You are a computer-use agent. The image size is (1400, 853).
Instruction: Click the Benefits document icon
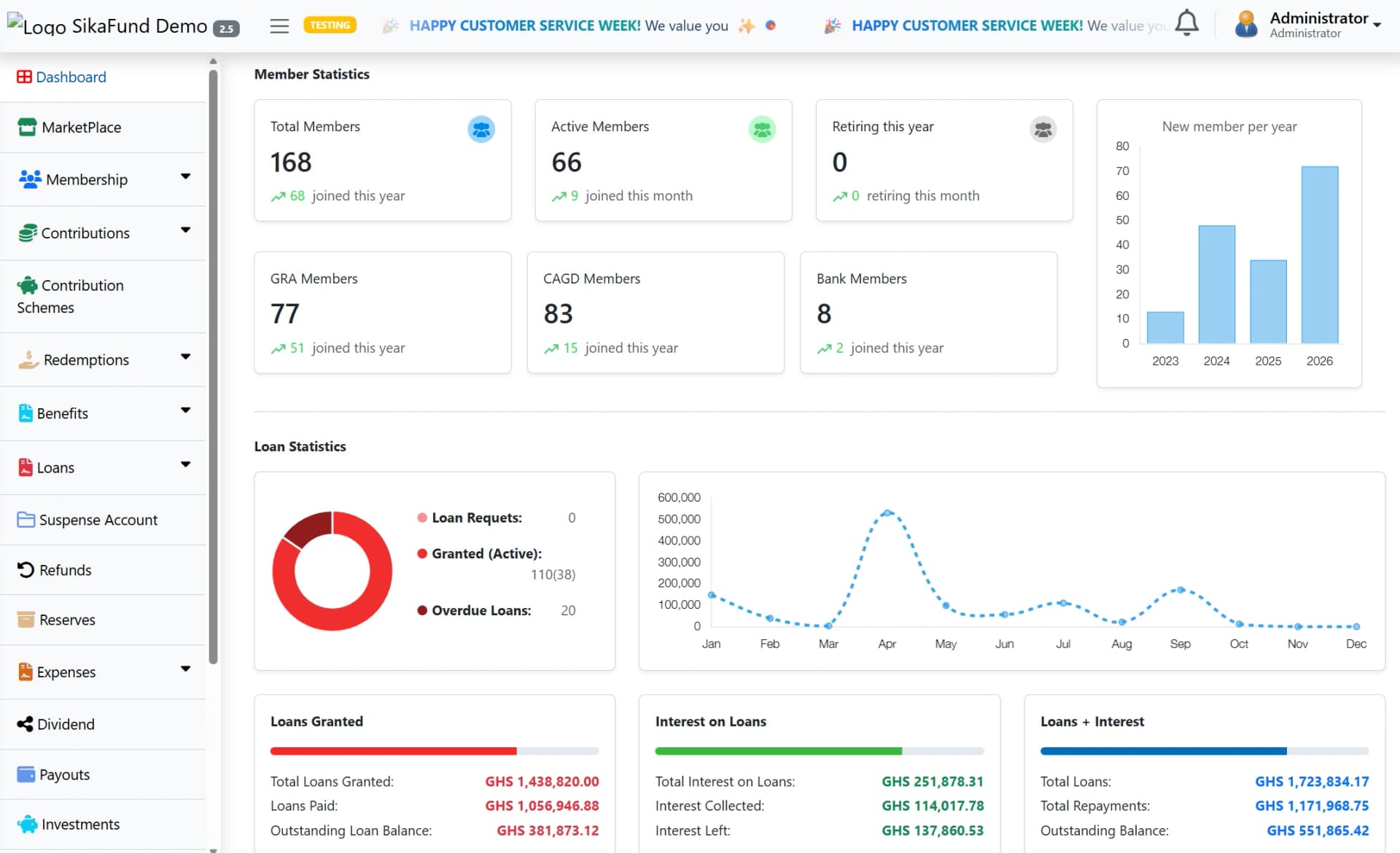click(x=26, y=413)
